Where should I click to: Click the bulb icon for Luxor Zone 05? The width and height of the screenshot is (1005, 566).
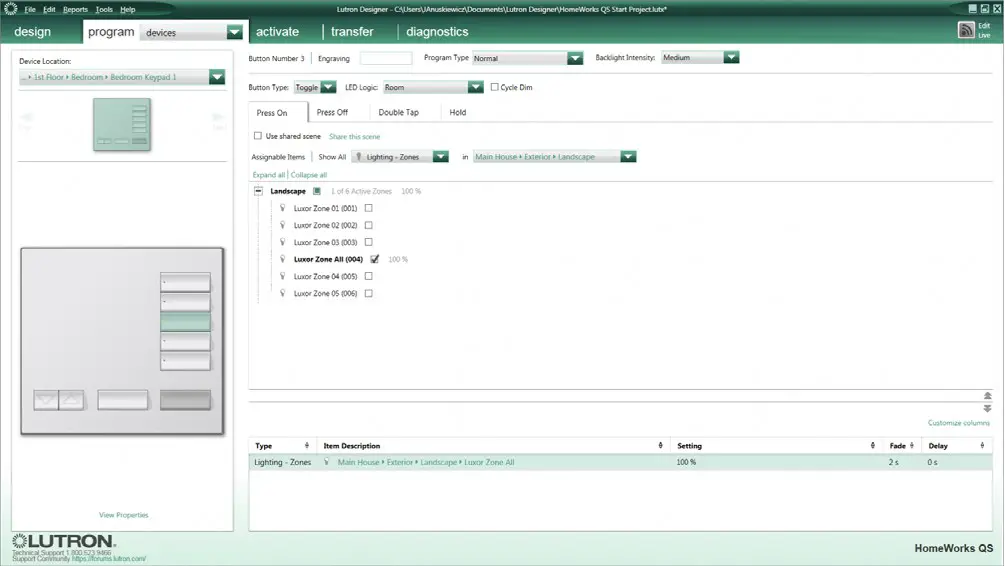tap(283, 293)
